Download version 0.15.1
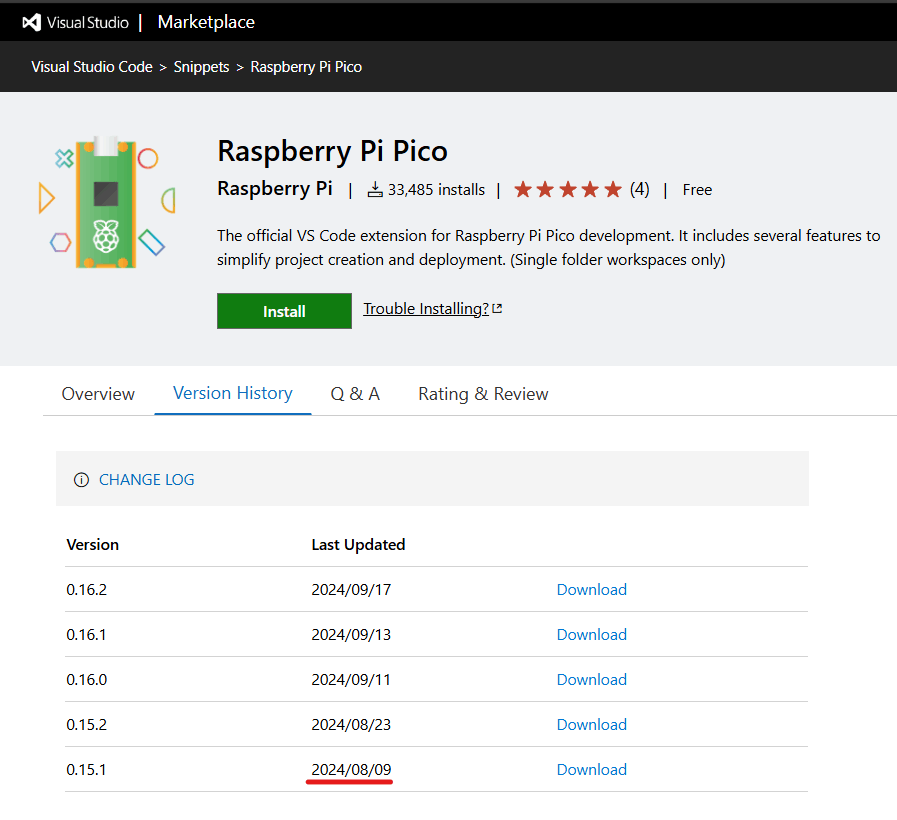The image size is (897, 820). tap(592, 770)
